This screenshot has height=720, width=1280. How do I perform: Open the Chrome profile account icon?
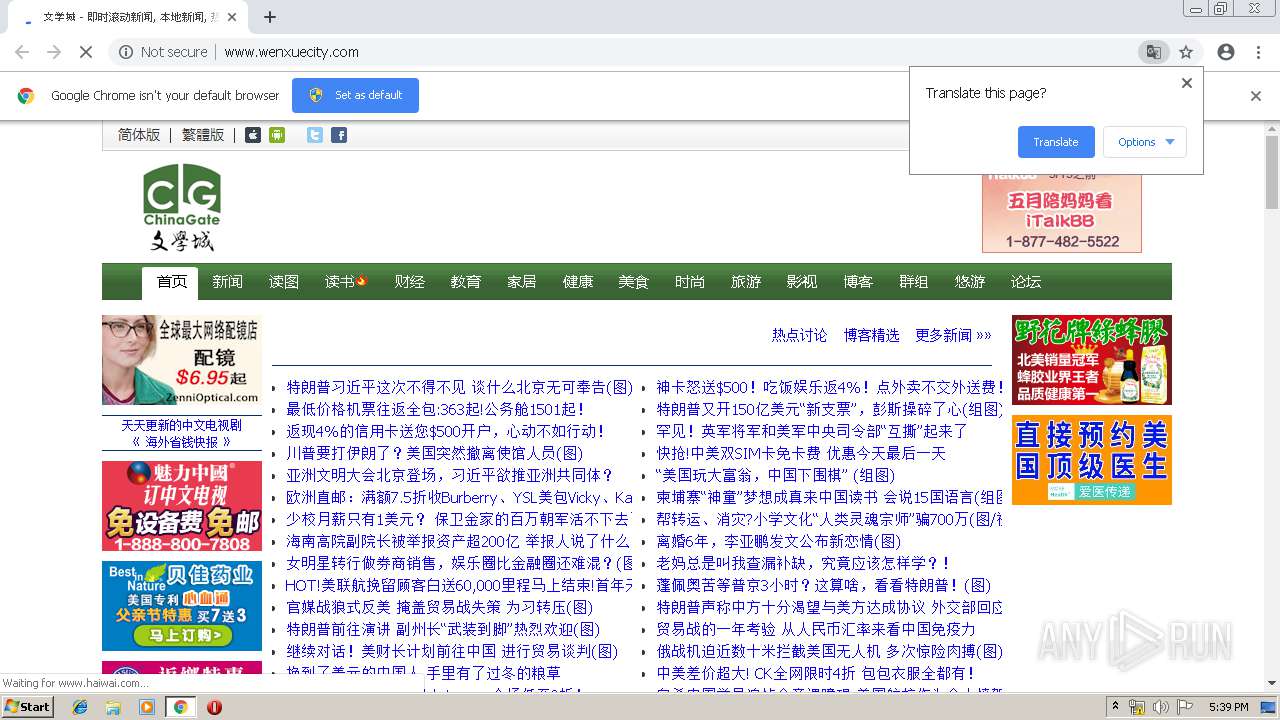1226,52
